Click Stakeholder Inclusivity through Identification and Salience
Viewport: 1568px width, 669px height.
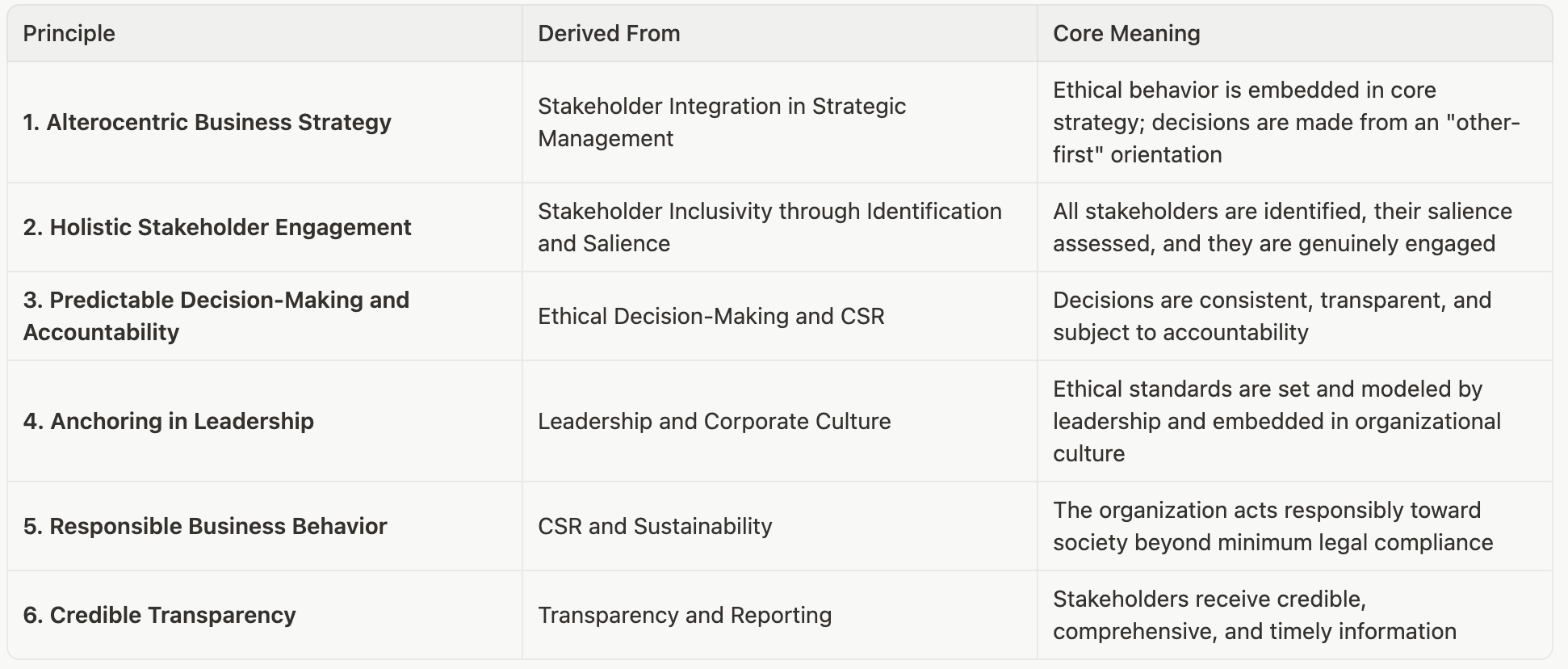tap(769, 227)
